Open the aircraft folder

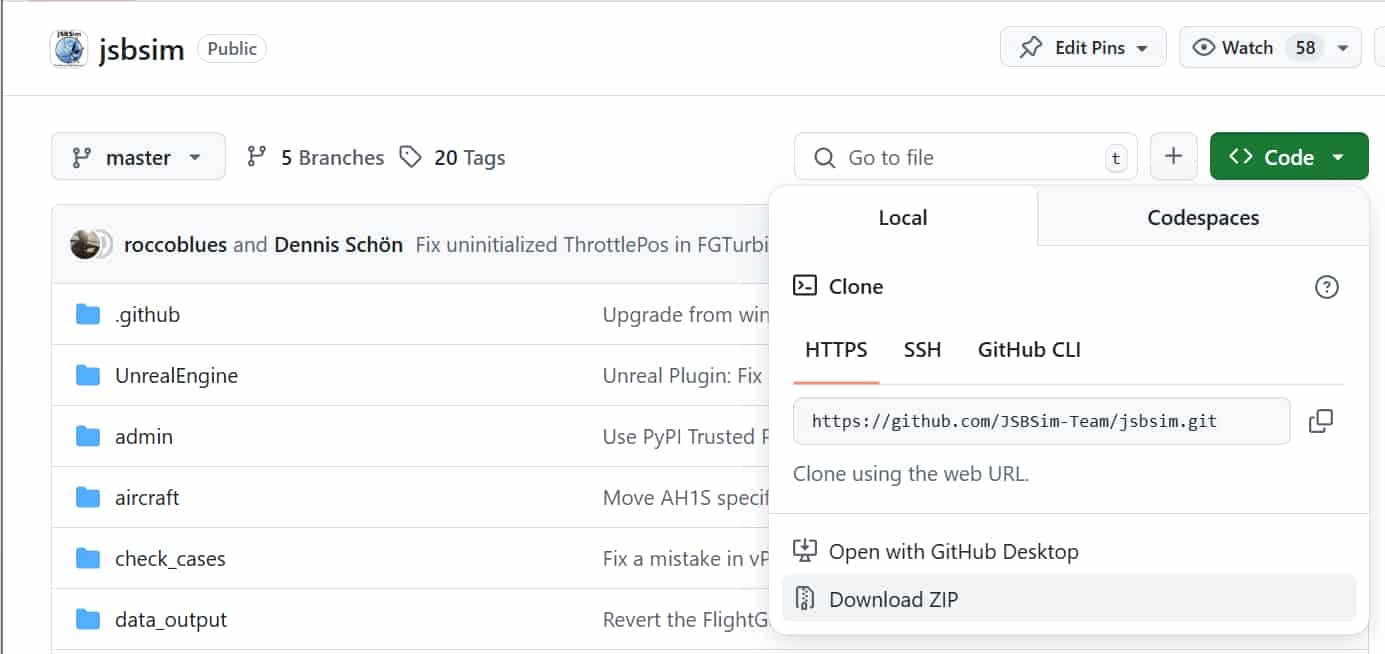[147, 497]
